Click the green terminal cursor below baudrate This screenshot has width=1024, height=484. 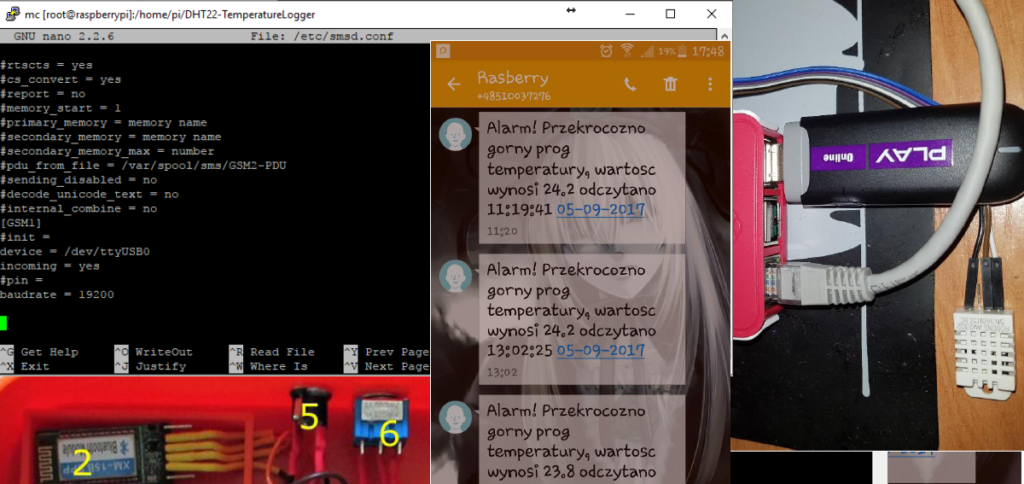coord(4,323)
